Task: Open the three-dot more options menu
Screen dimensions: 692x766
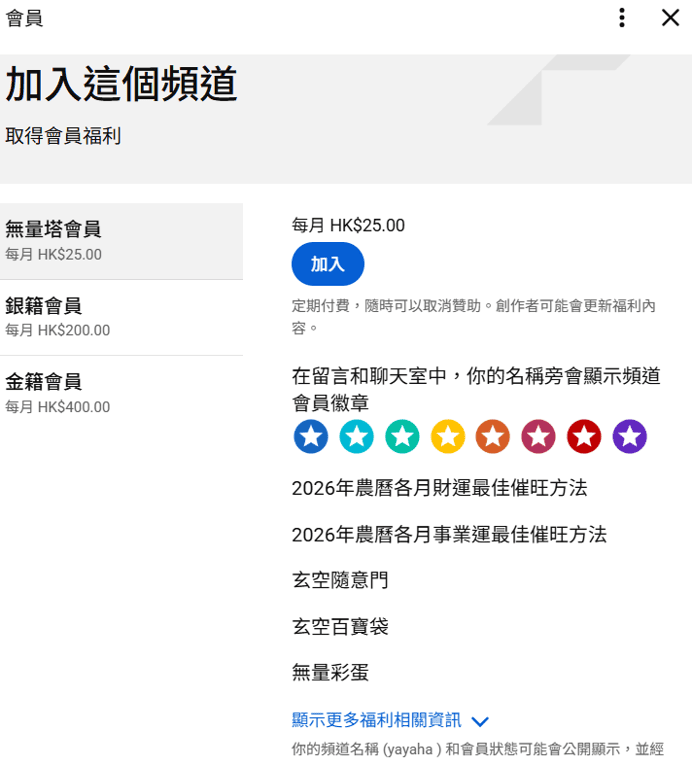Action: (622, 18)
